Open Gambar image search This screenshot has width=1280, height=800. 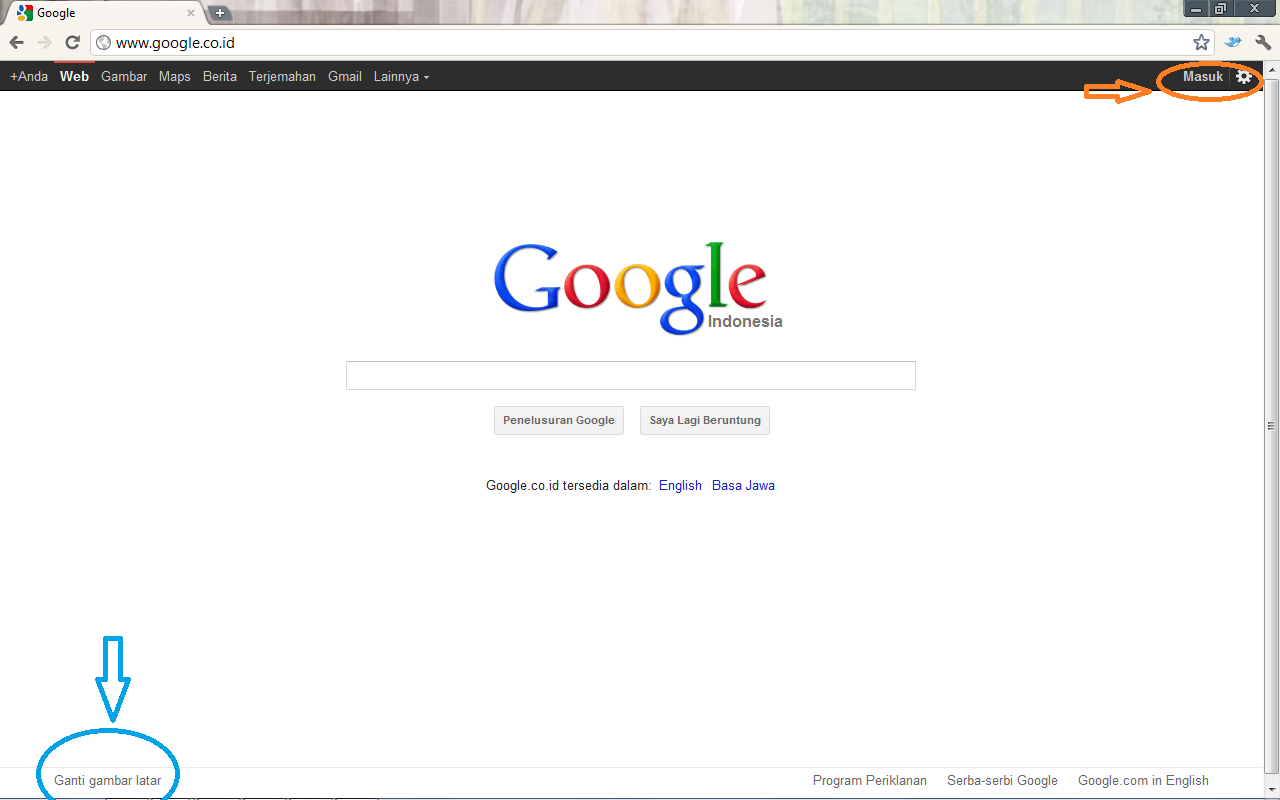tap(124, 76)
